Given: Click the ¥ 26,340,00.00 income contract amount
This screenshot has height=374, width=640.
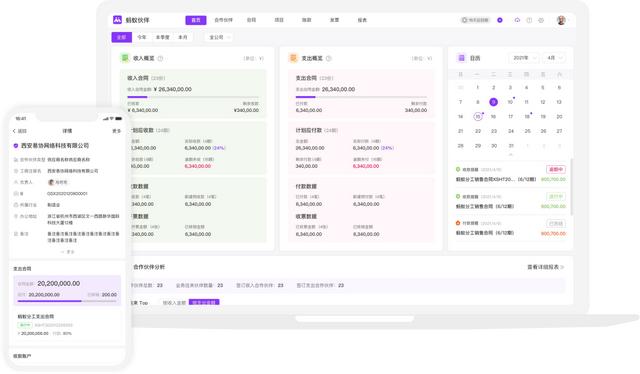Looking at the screenshot, I should point(173,89).
